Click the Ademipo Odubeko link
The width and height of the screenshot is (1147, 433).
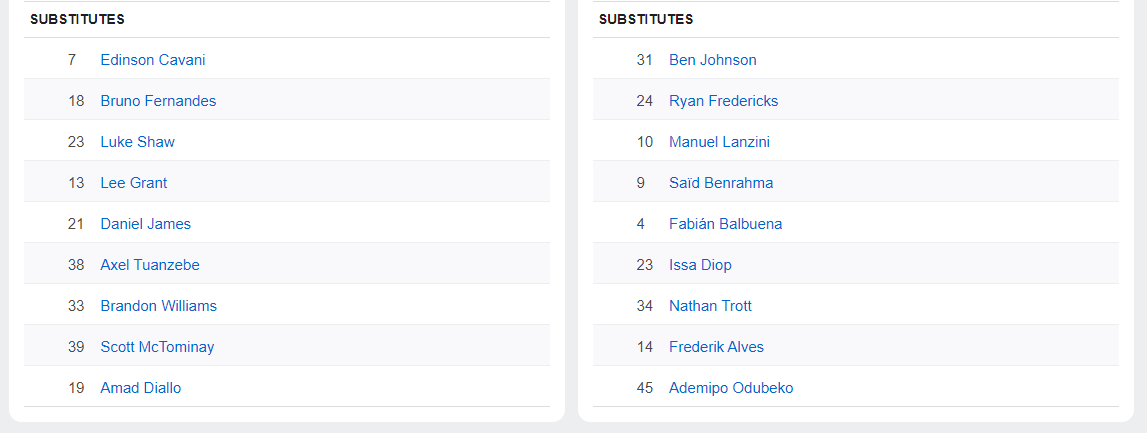[731, 388]
